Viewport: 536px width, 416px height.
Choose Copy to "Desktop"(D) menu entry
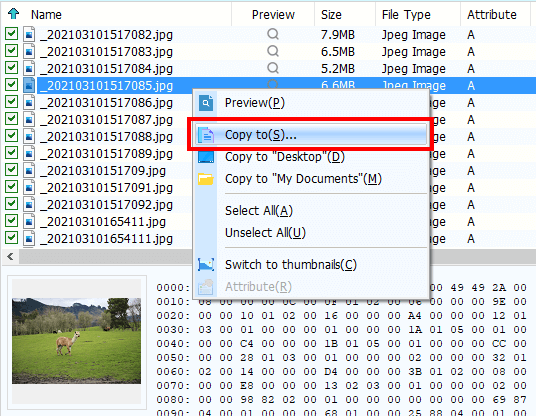click(x=311, y=157)
